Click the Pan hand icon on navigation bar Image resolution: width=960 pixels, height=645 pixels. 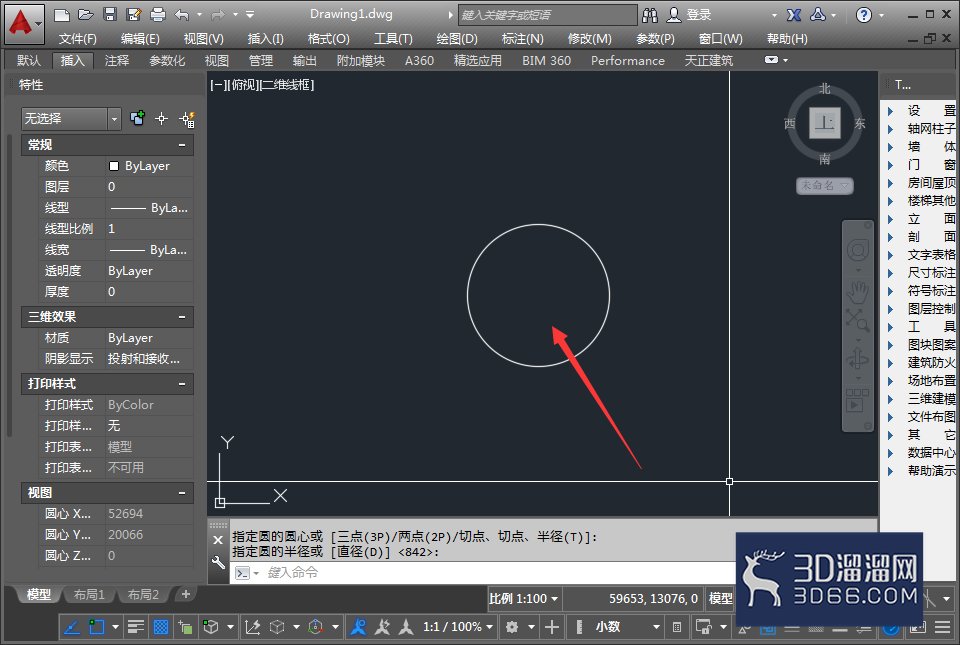pos(858,292)
